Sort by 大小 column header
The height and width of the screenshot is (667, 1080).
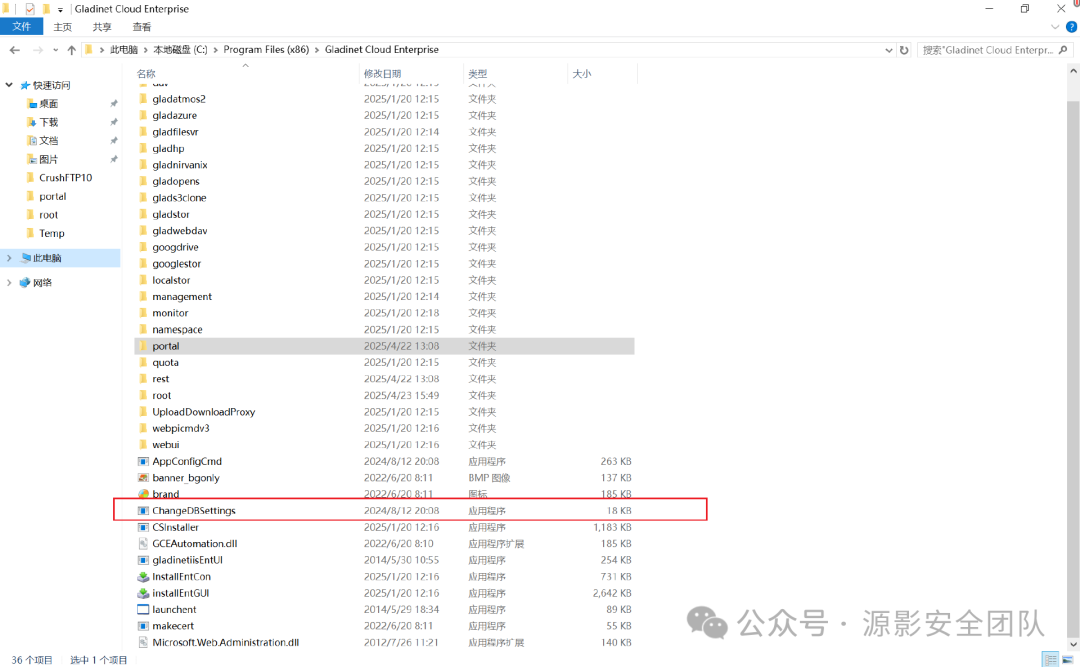581,74
